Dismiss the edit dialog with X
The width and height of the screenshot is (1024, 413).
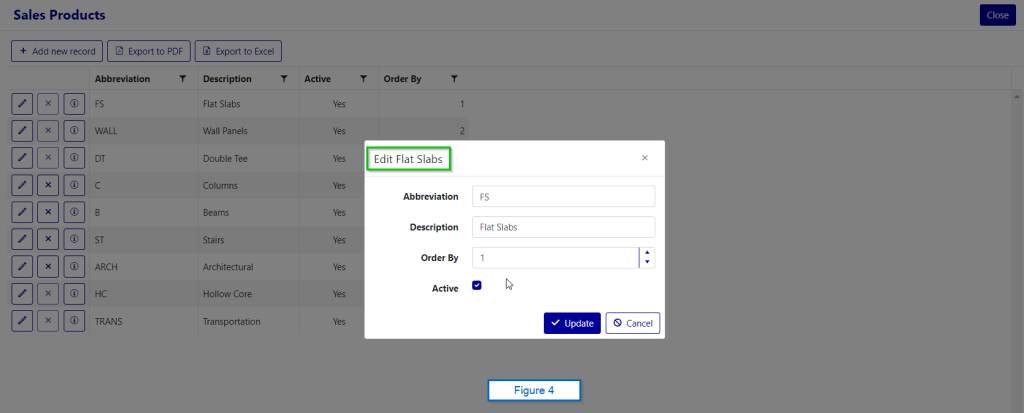pos(645,157)
